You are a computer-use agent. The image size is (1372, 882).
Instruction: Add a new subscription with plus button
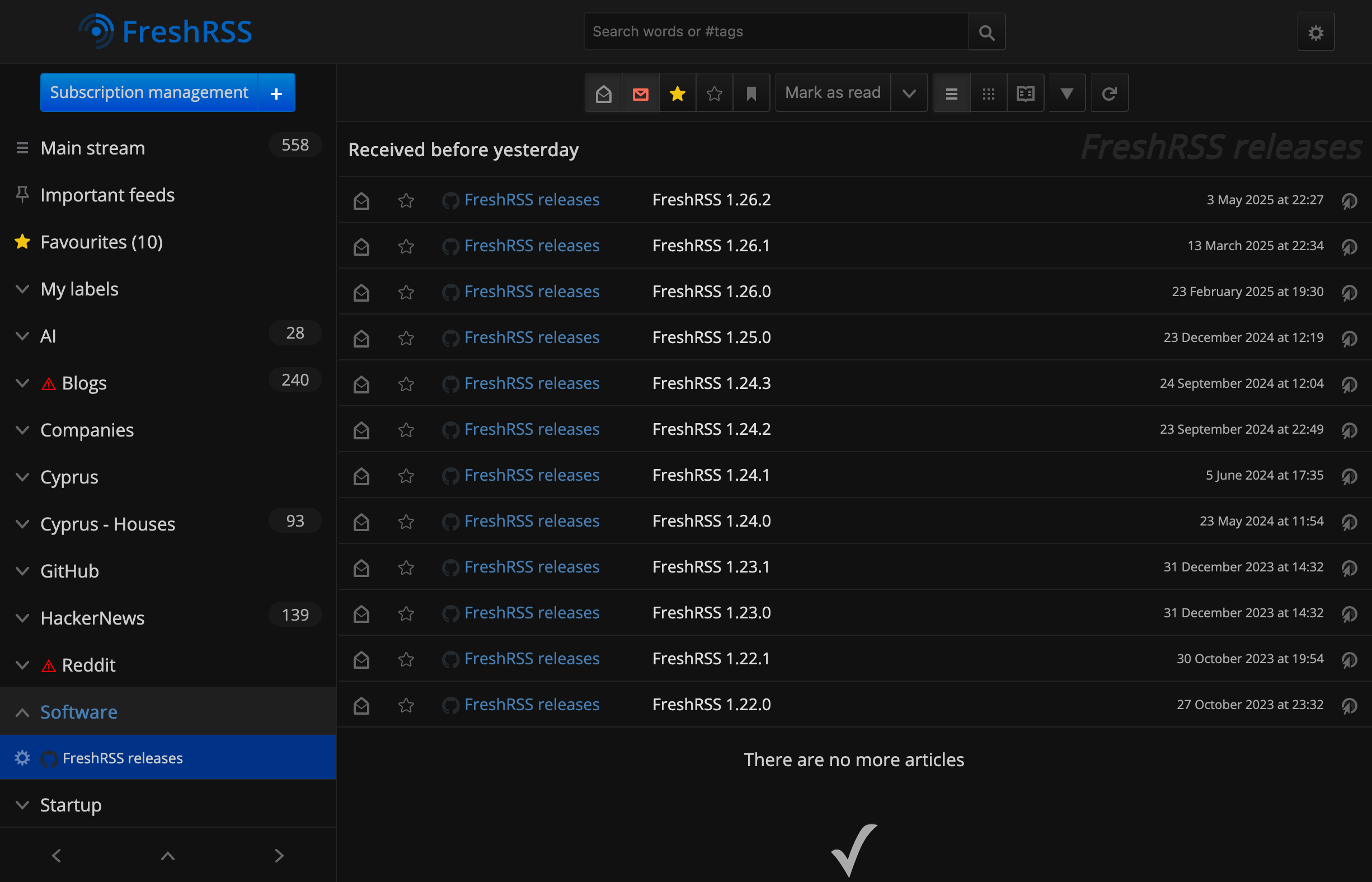tap(276, 93)
